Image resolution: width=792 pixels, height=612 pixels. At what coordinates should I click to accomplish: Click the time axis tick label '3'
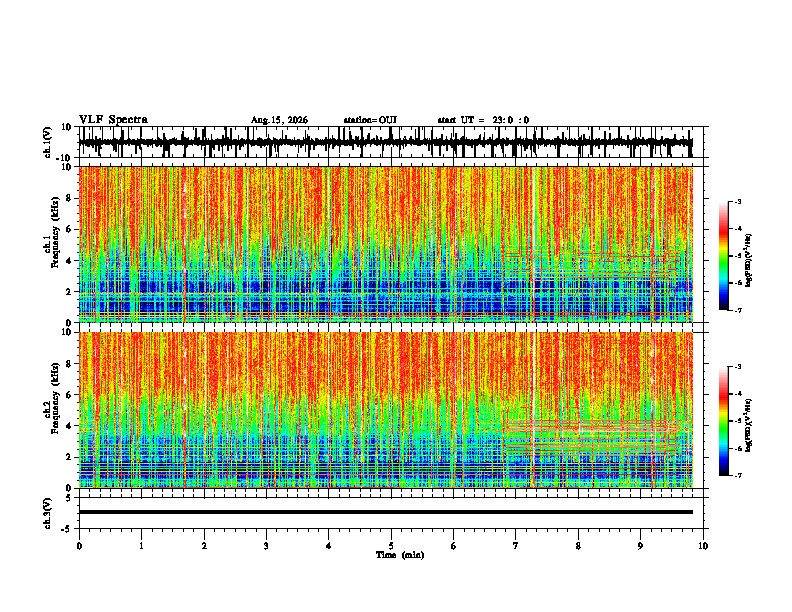click(266, 546)
